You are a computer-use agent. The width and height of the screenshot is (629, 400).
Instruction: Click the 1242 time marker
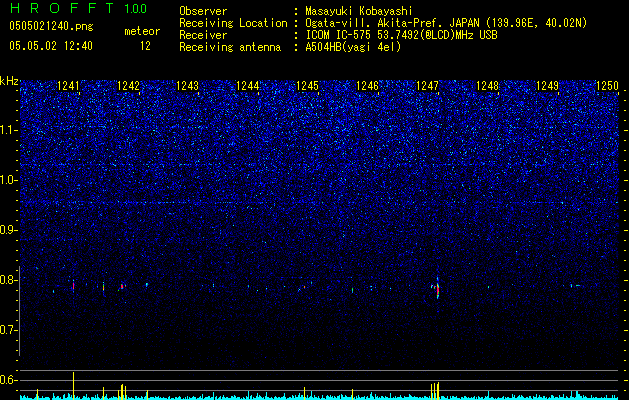point(128,85)
